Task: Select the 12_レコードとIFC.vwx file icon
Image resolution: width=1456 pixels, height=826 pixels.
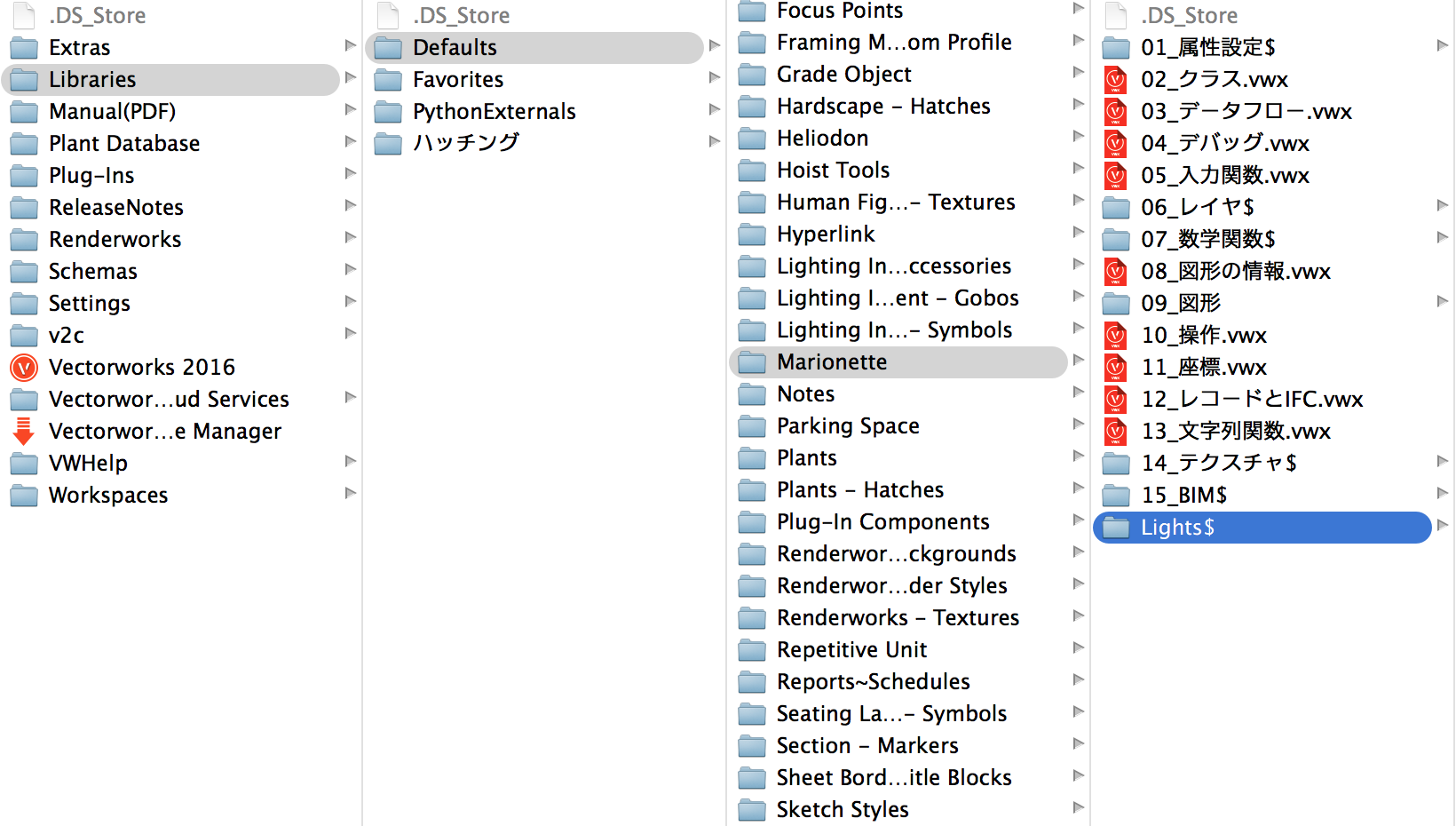Action: point(1116,399)
